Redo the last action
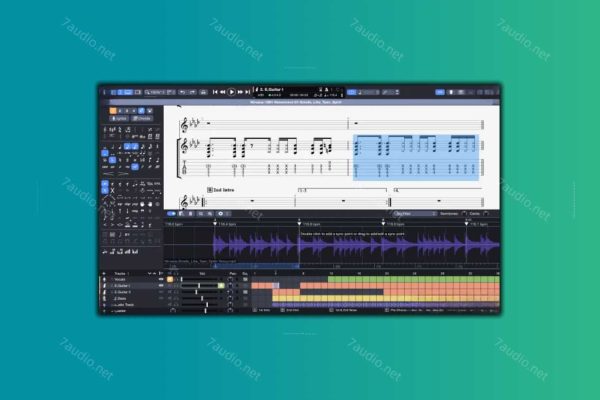Viewport: 600px width, 400px height. (x=192, y=92)
